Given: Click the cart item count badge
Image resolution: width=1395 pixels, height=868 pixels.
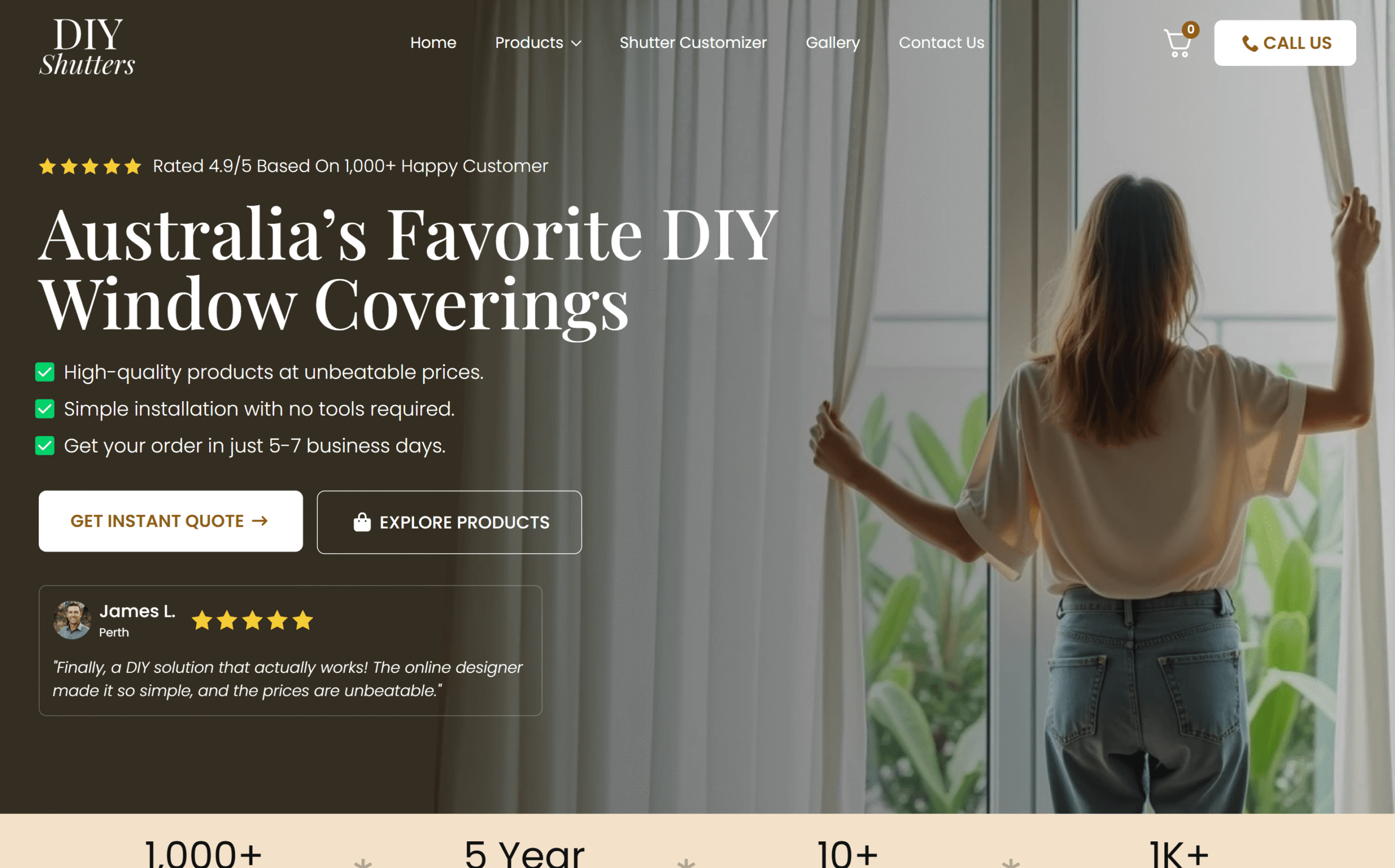Looking at the screenshot, I should (x=1191, y=29).
